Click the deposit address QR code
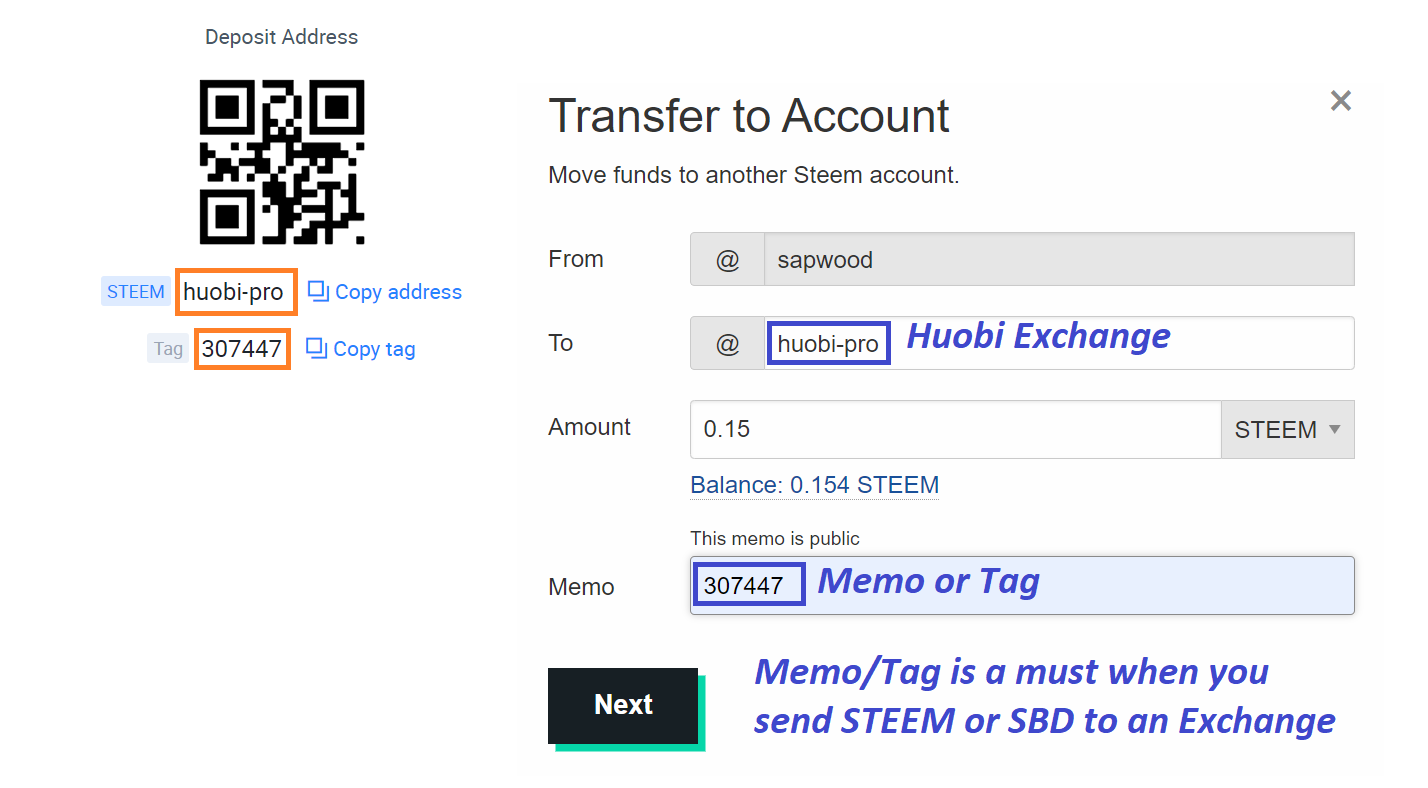The width and height of the screenshot is (1428, 788). [x=282, y=161]
